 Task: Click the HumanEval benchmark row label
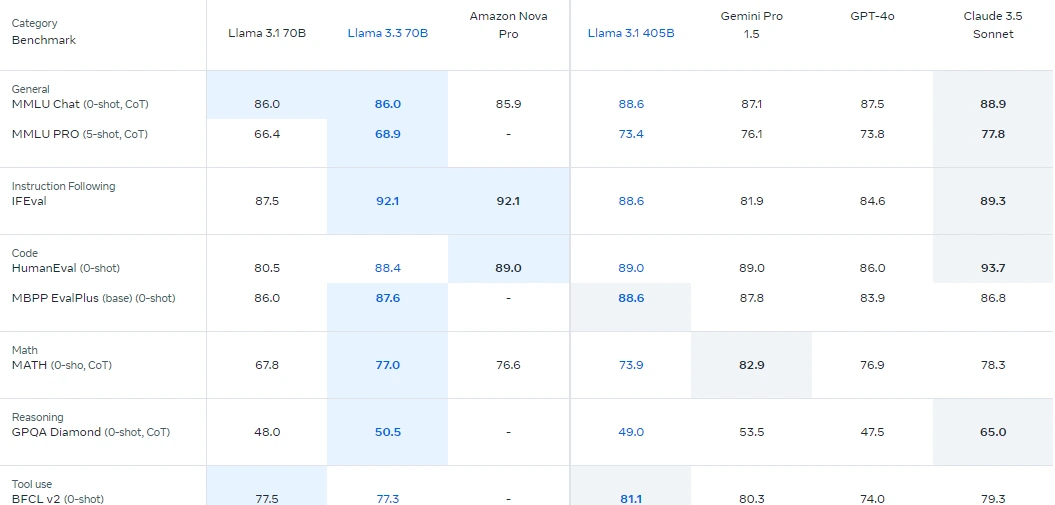coord(65,268)
